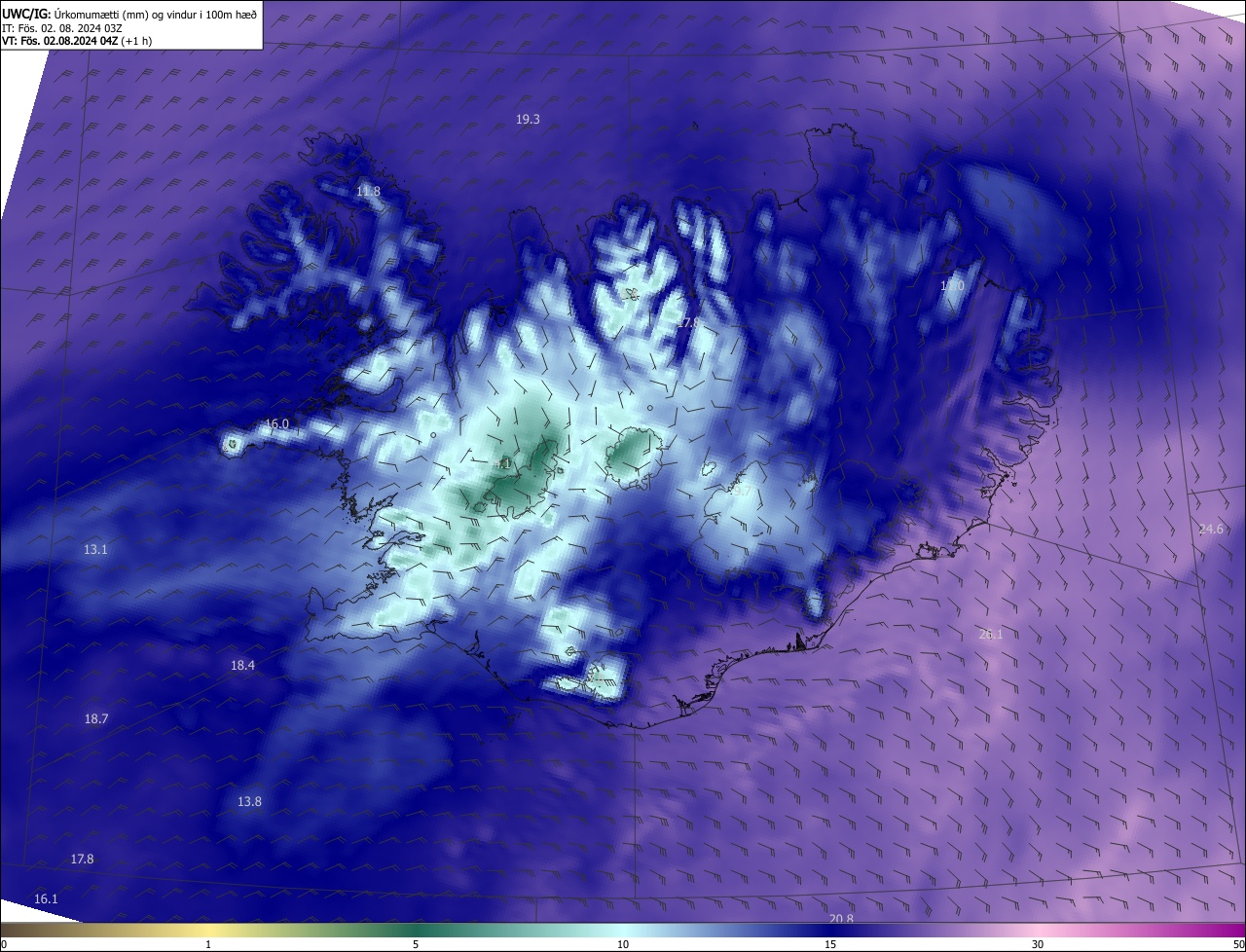Select the 'IT: Fös. 02. 08. 2024 03Z' line
Image resolution: width=1246 pixels, height=952 pixels.
(x=61, y=27)
